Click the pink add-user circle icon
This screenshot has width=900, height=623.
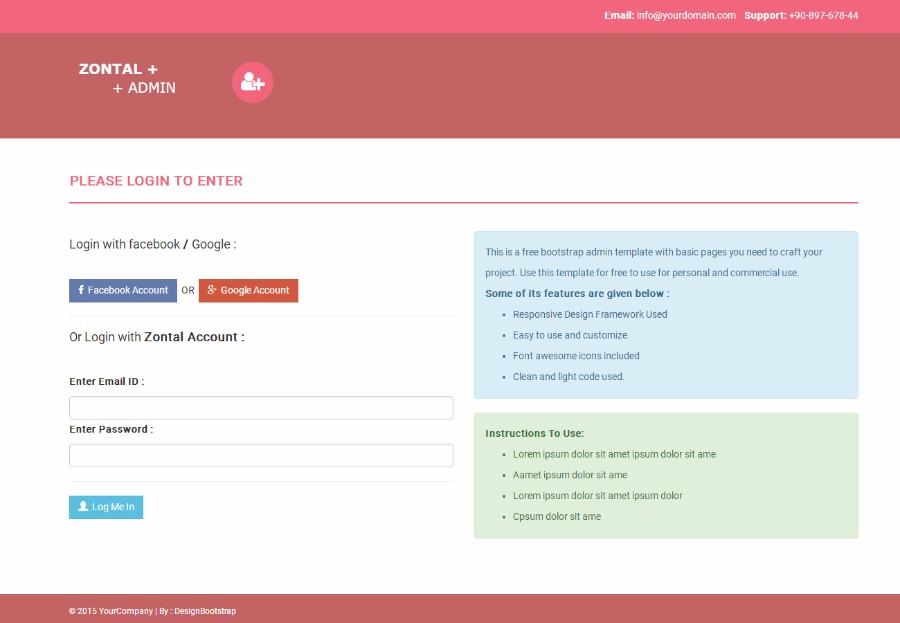point(253,82)
